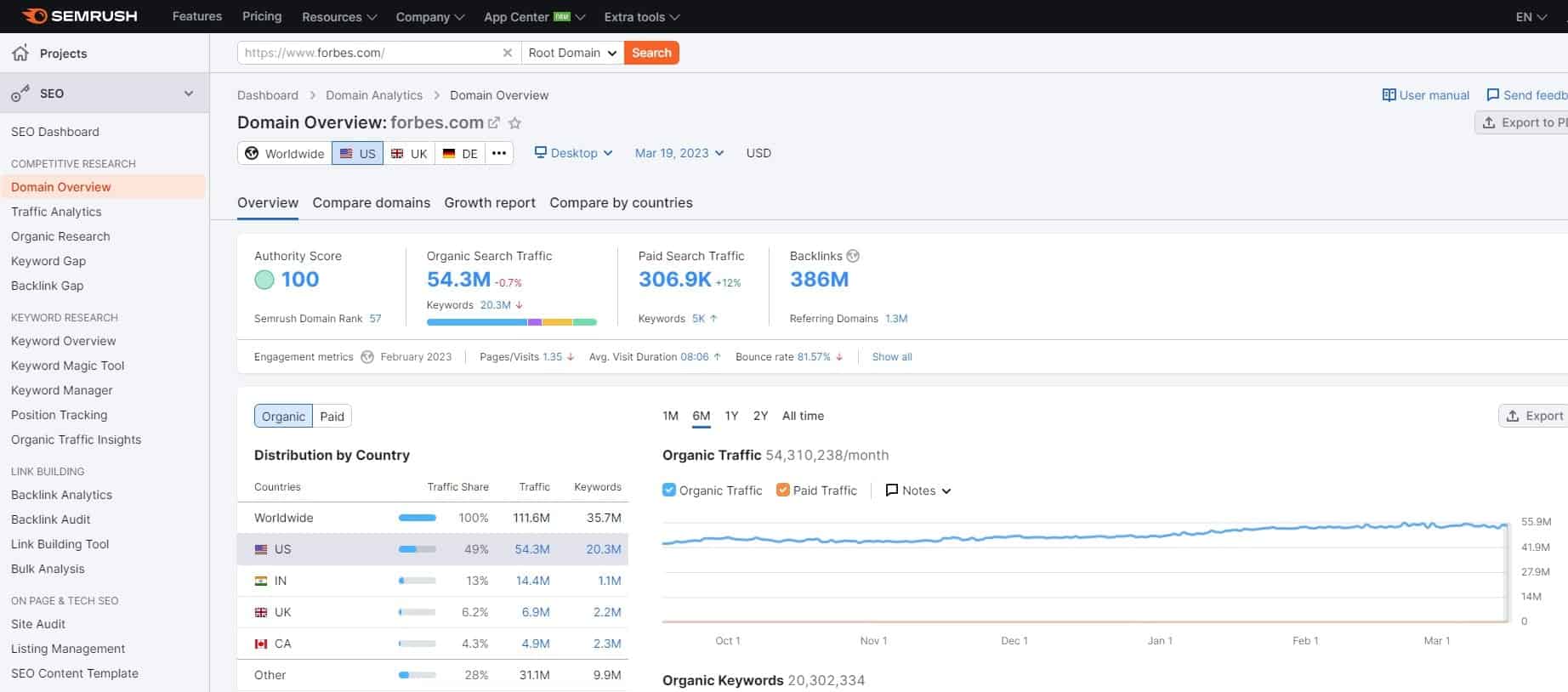Click the Worldwide globe icon
The image size is (1568, 692).
click(252, 153)
